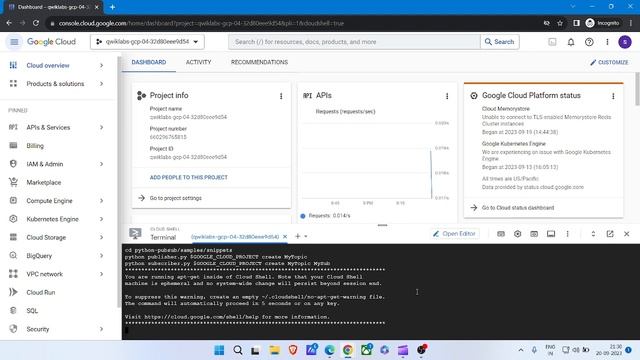Screen dimensions: 640x360
Task: Click the Kubernetes Engine icon
Action: 13,219
